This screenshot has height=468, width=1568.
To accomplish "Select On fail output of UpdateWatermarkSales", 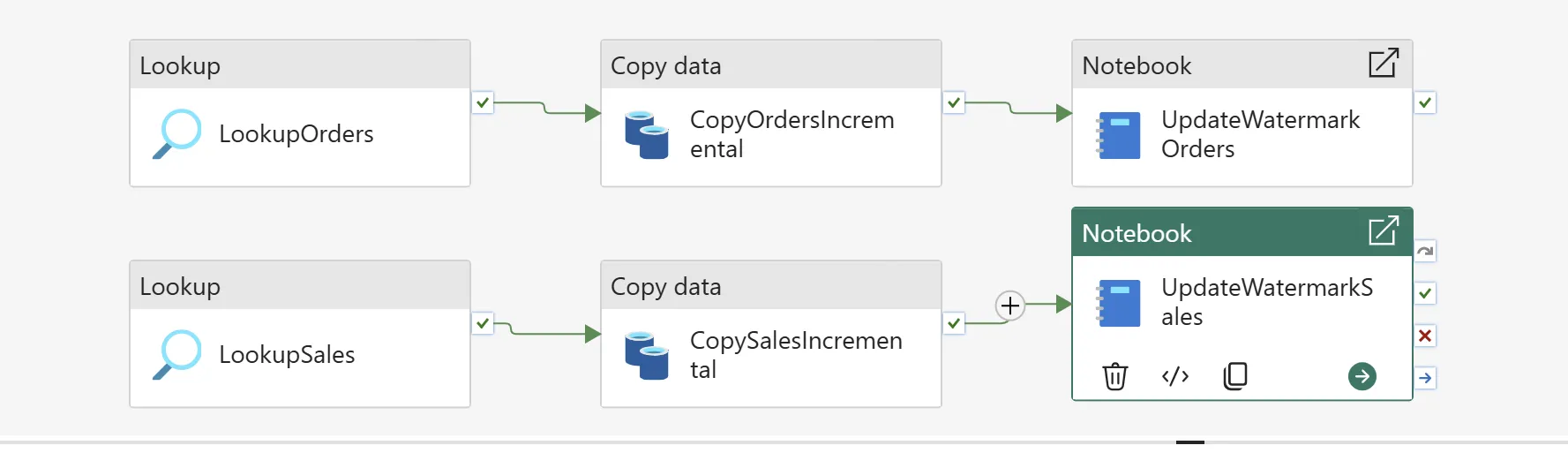I will 1425,336.
